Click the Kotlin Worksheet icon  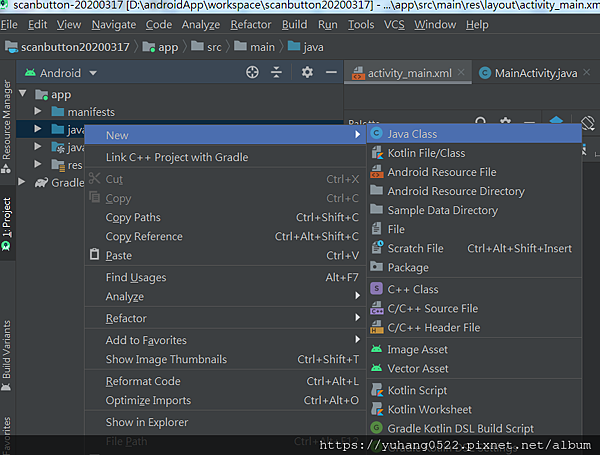click(377, 409)
